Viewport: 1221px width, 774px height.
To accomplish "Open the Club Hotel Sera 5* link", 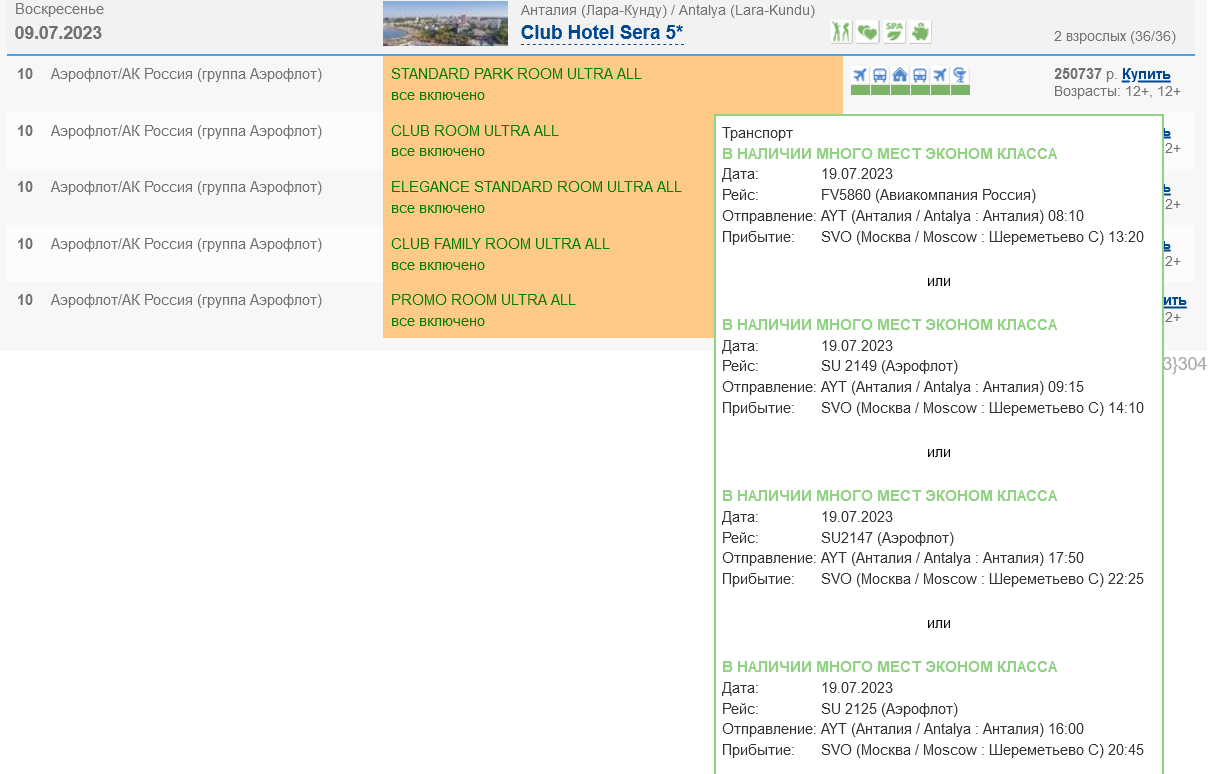I will click(602, 33).
